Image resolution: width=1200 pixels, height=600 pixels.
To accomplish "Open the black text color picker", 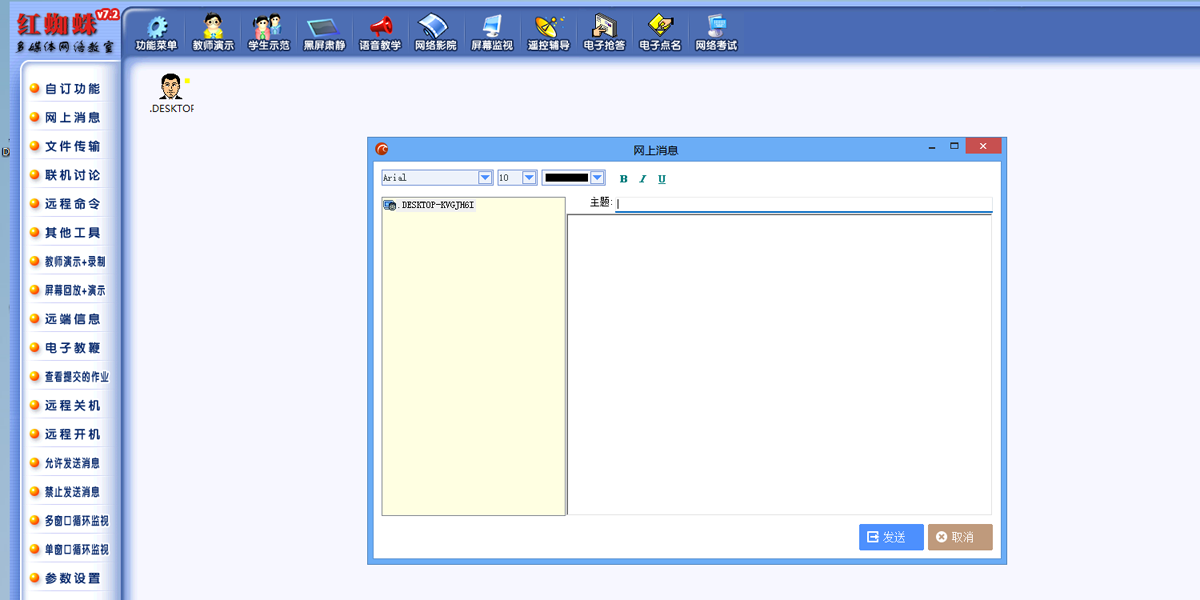I will [x=598, y=178].
